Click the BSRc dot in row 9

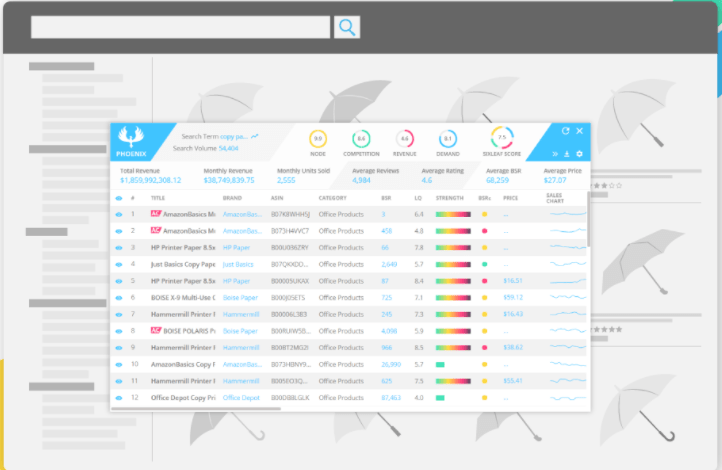pyautogui.click(x=484, y=348)
